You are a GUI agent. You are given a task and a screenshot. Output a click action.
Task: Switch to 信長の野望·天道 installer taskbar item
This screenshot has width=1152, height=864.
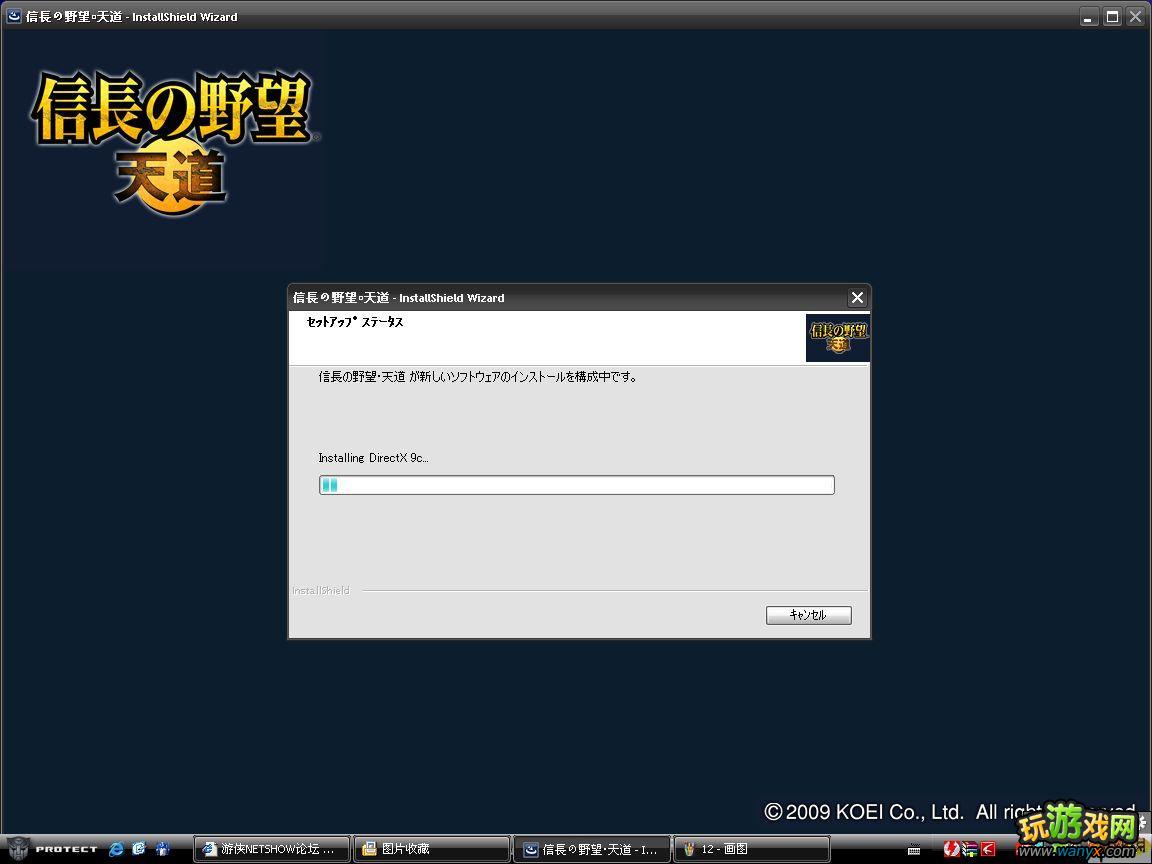click(592, 849)
